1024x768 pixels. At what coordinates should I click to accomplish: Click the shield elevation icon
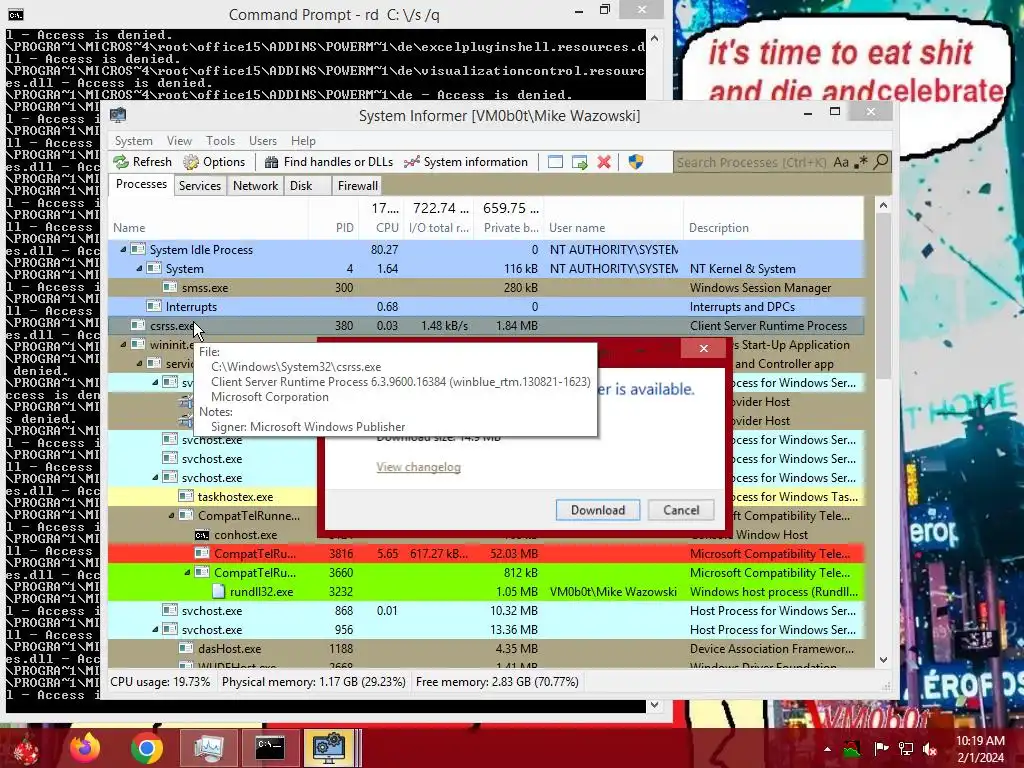pyautogui.click(x=635, y=162)
